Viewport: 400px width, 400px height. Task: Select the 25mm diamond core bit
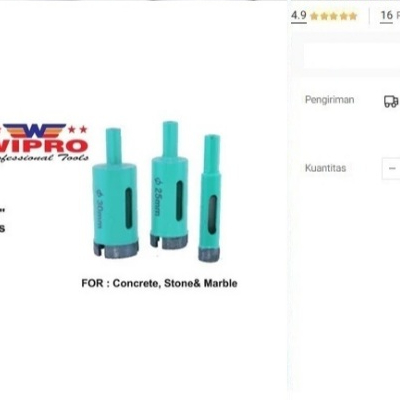[x=169, y=186]
